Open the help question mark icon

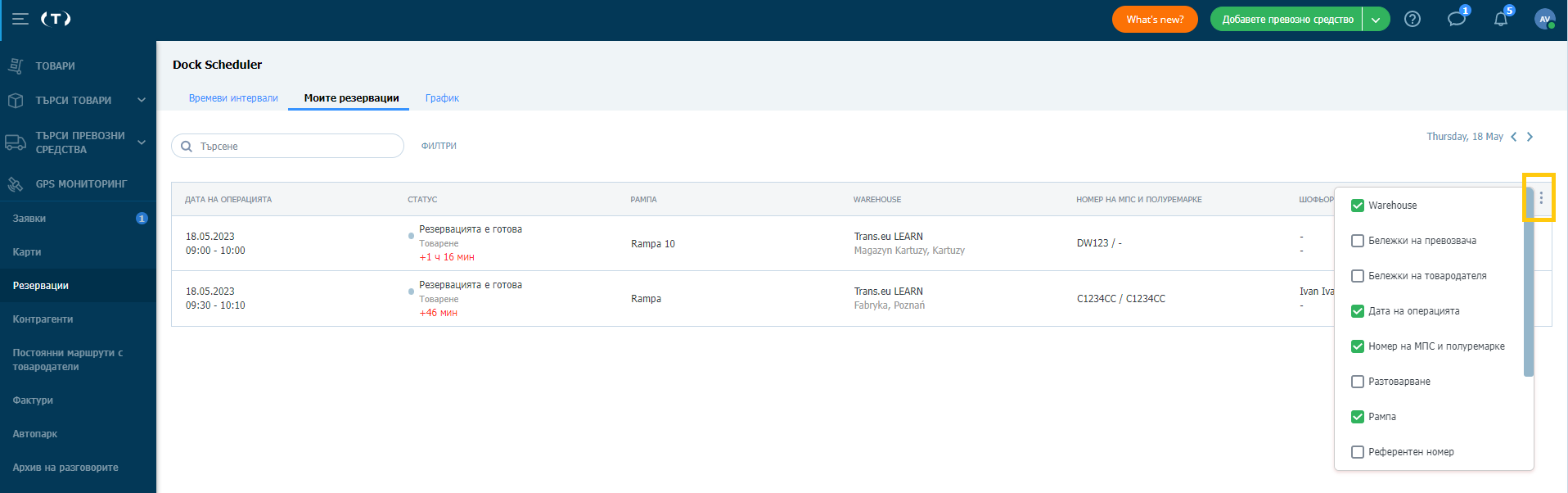pyautogui.click(x=1413, y=19)
